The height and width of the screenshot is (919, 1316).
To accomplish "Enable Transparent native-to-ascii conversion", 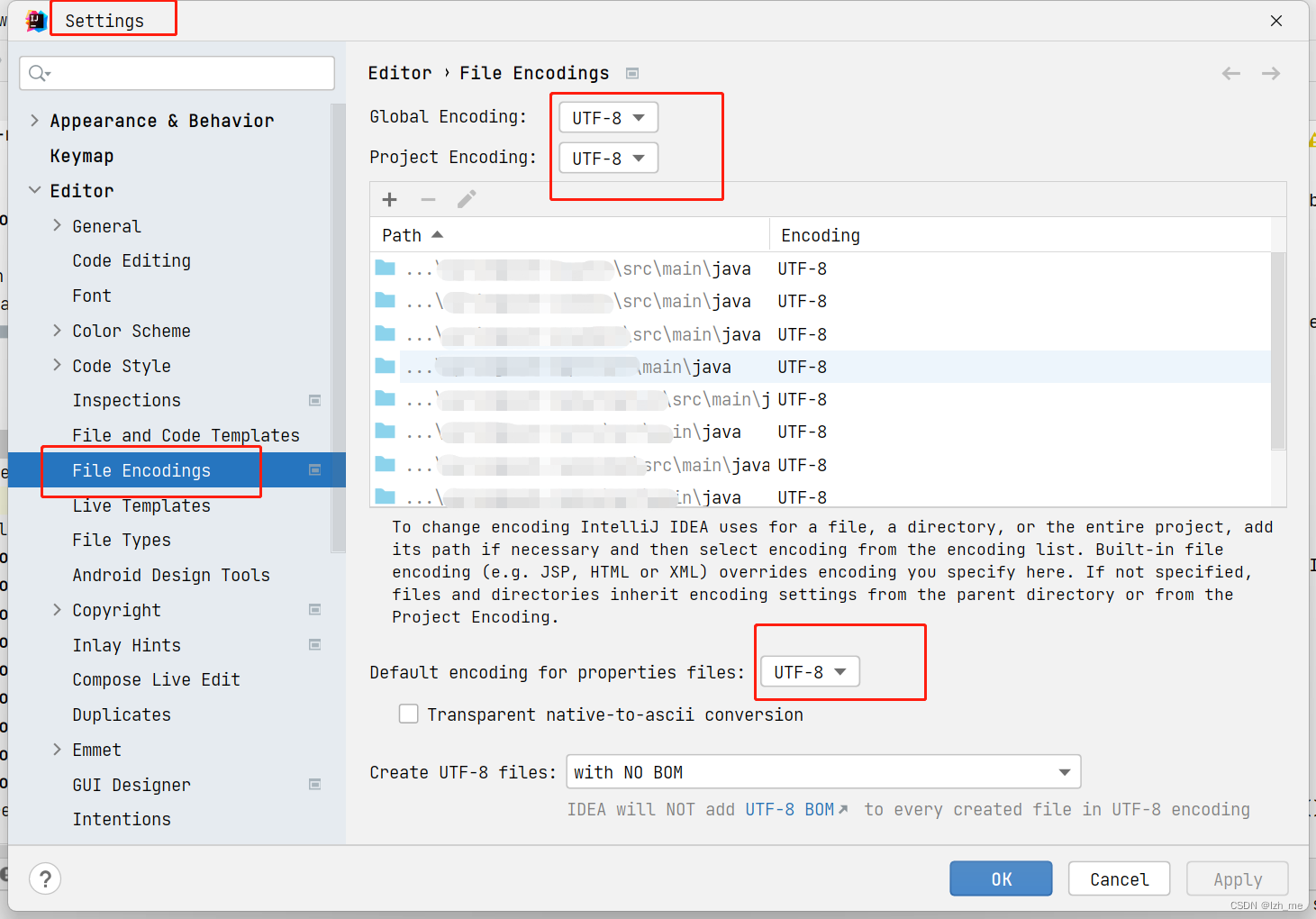I will (x=409, y=714).
